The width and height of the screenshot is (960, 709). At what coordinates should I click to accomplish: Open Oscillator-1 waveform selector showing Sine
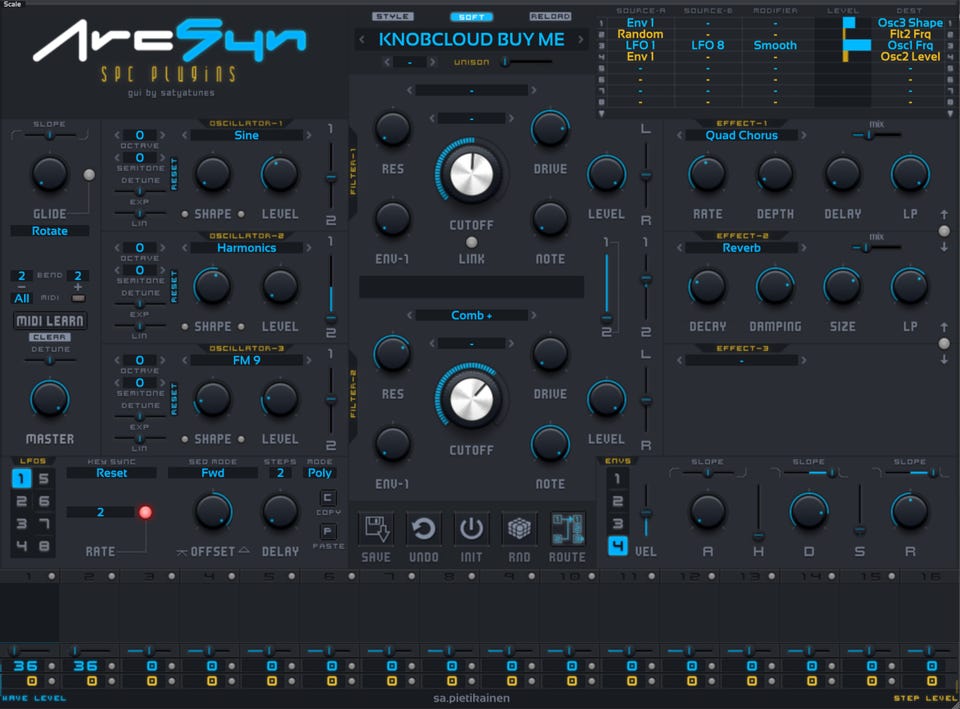pyautogui.click(x=246, y=135)
